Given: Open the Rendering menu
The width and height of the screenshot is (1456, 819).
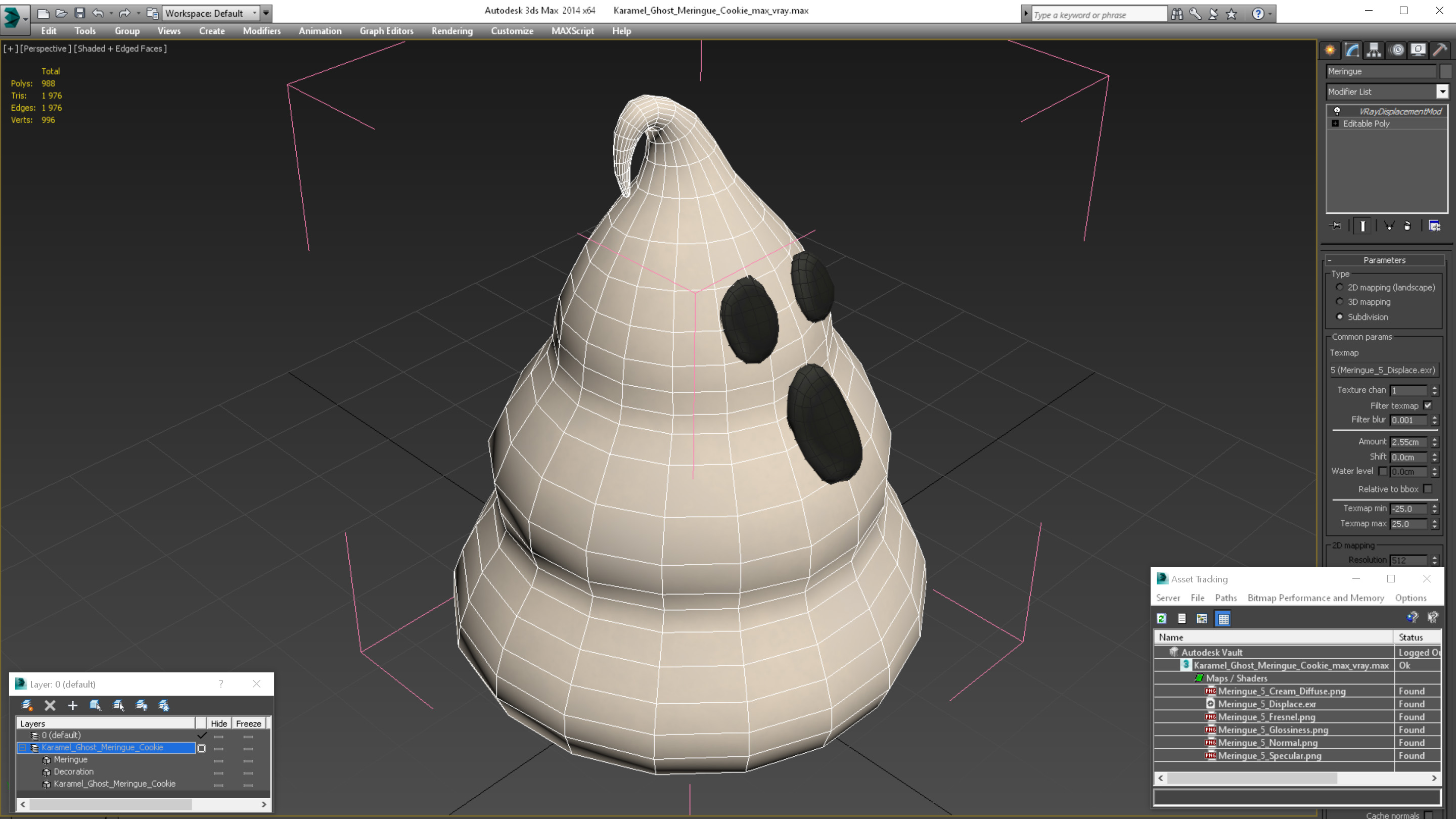Looking at the screenshot, I should click(452, 31).
